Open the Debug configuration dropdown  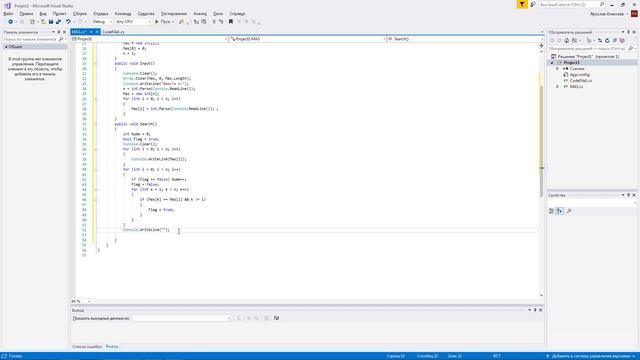[102, 22]
